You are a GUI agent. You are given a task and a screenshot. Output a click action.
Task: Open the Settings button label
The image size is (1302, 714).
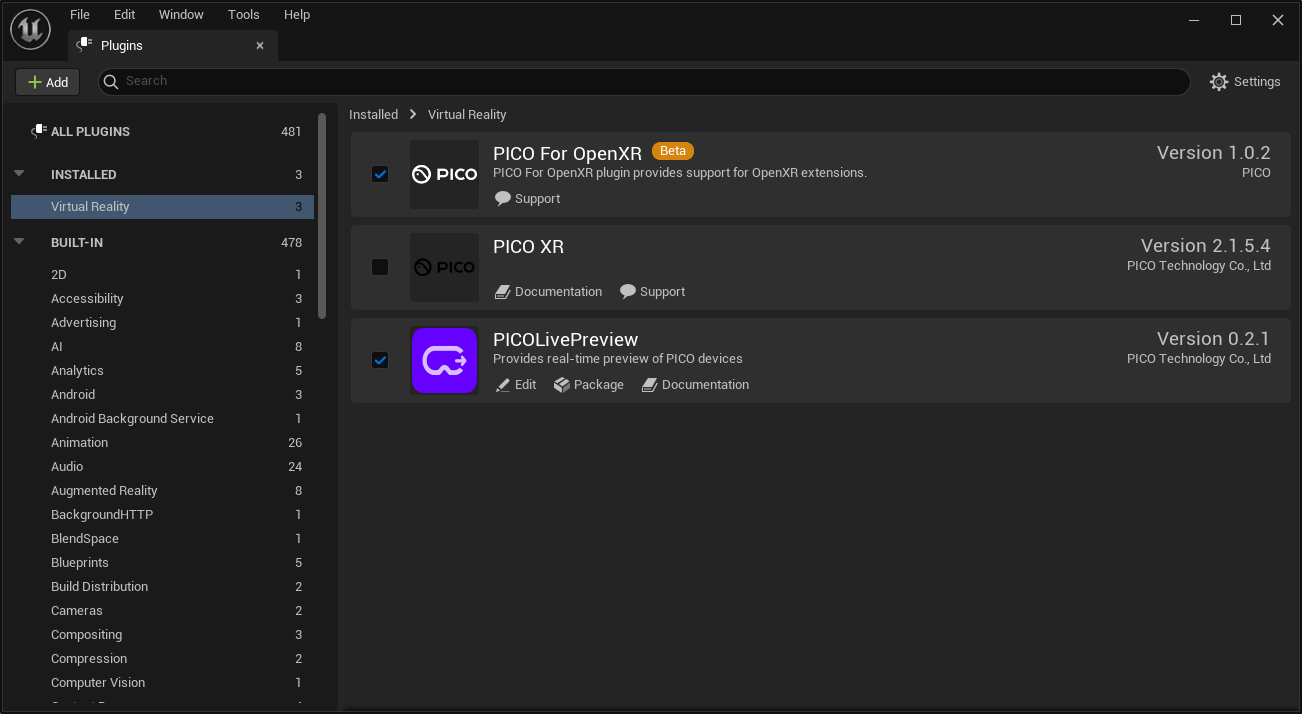pyautogui.click(x=1257, y=82)
